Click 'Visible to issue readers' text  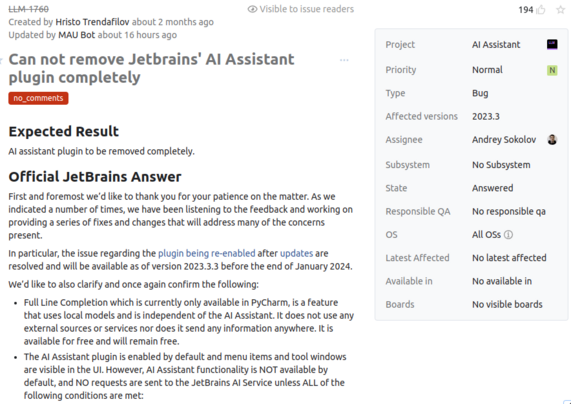(x=307, y=9)
